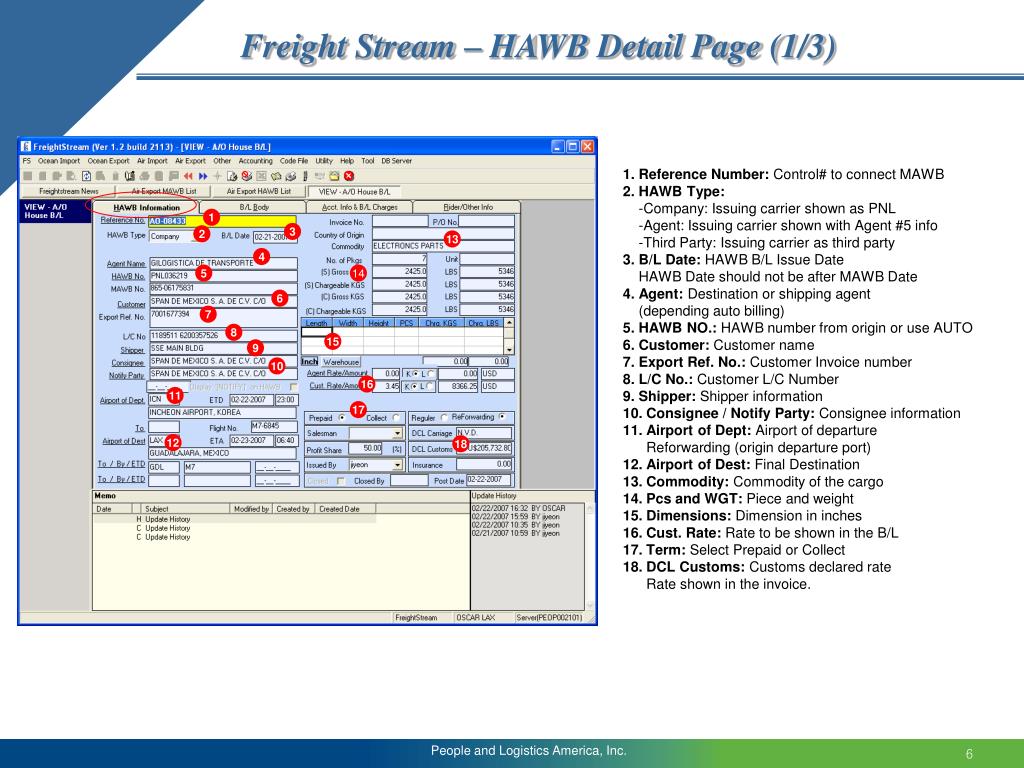Click scroll-up arrow of dimensions grid
1024x768 pixels.
509,323
